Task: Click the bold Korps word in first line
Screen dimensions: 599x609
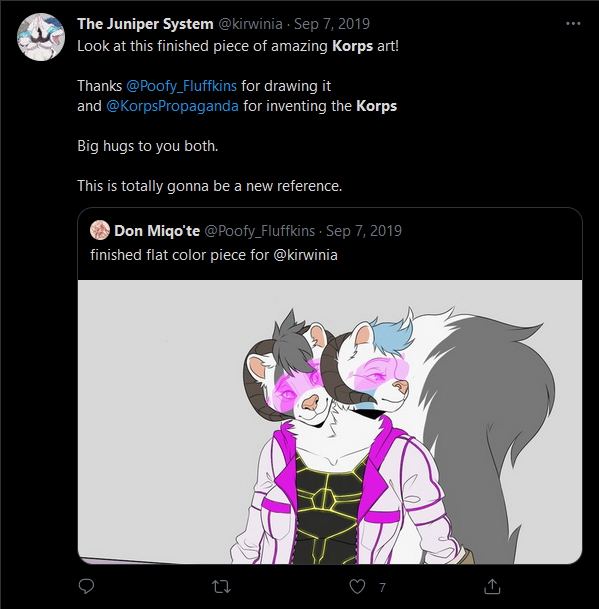Action: pyautogui.click(x=352, y=46)
